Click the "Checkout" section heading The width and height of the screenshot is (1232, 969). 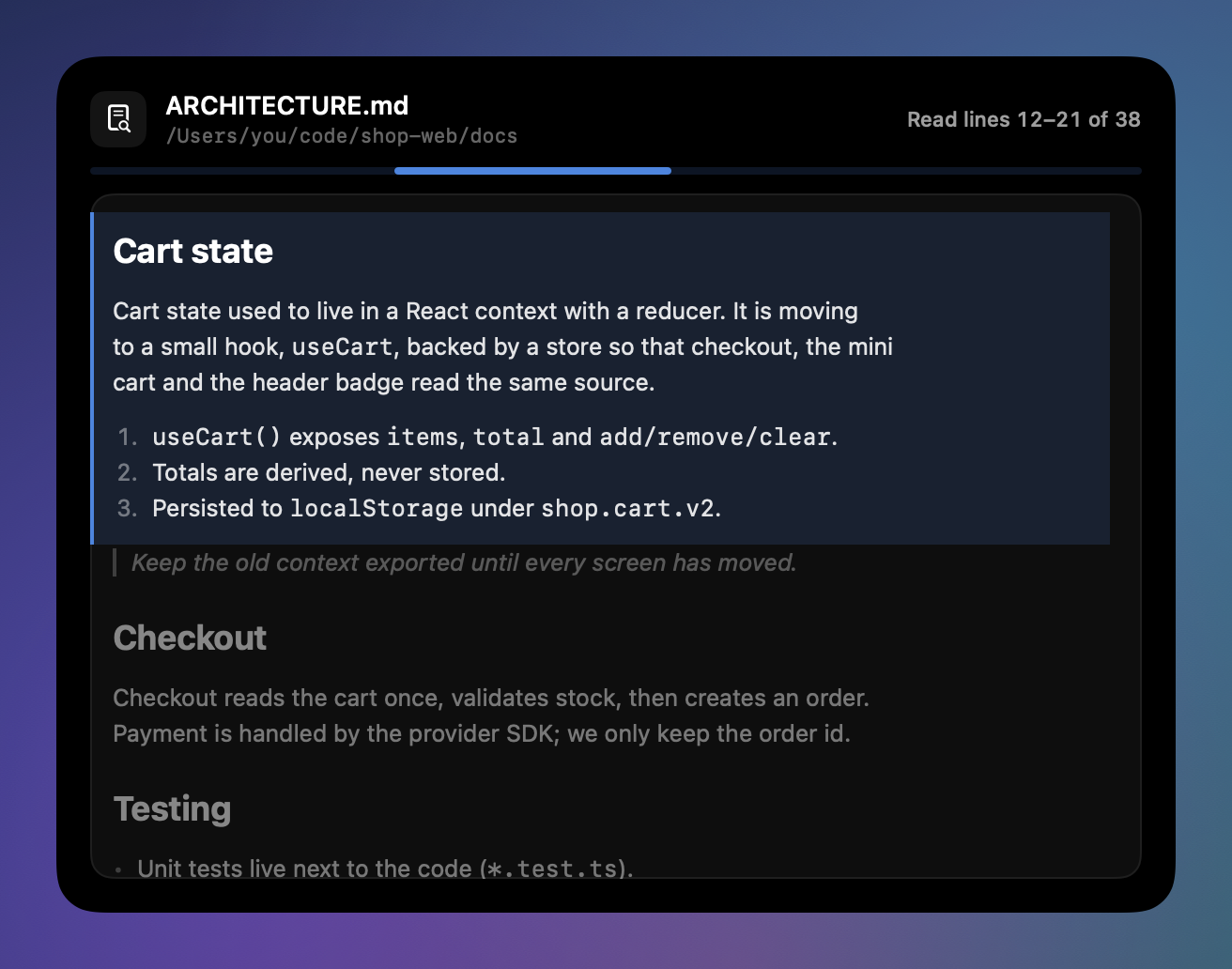pos(190,638)
